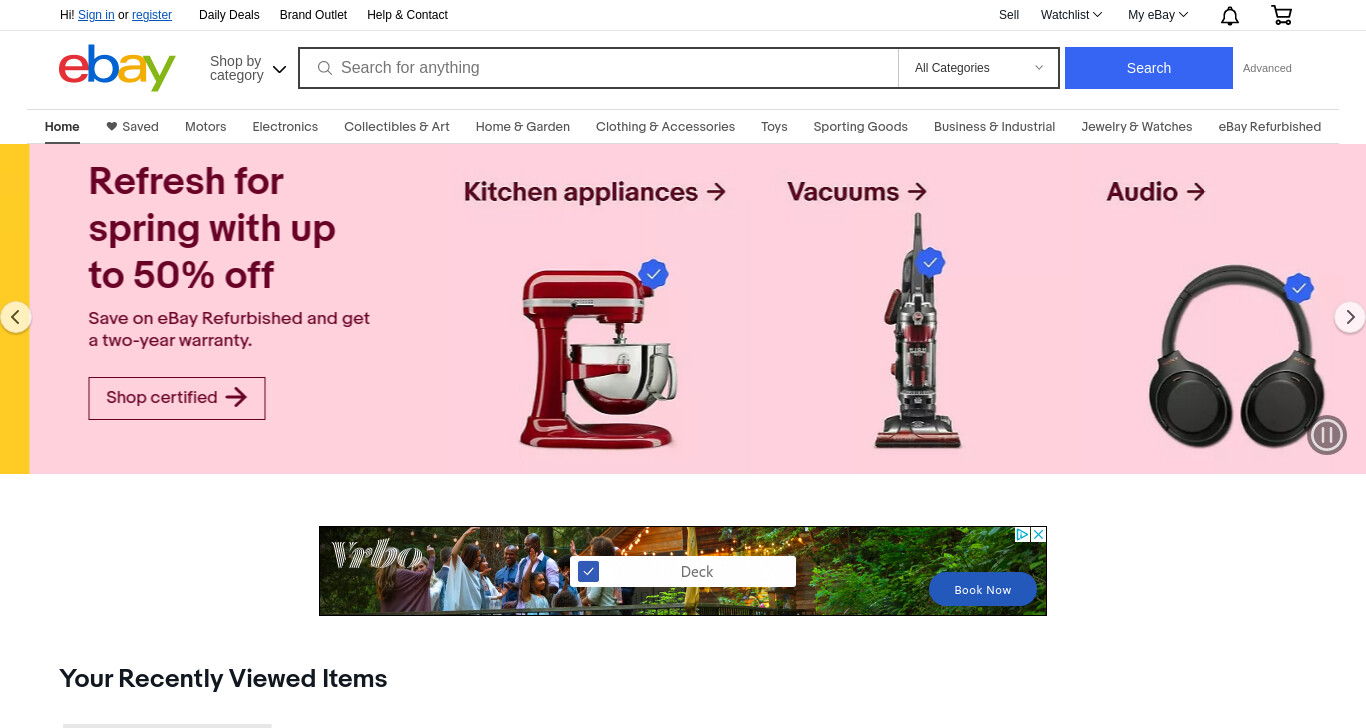This screenshot has width=1366, height=728.
Task: Open the shopping cart icon
Action: click(1281, 15)
